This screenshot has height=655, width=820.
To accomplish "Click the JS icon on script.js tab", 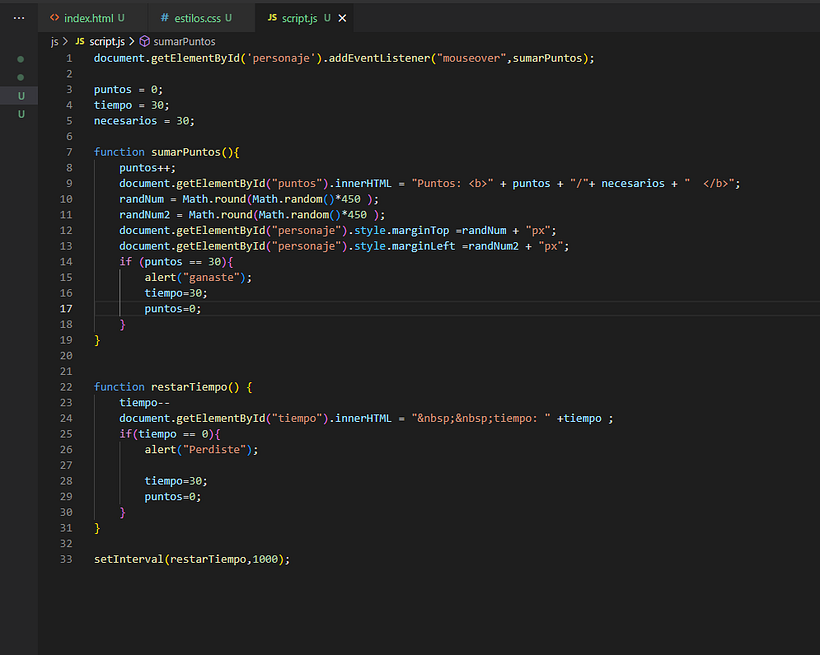I will 272,18.
